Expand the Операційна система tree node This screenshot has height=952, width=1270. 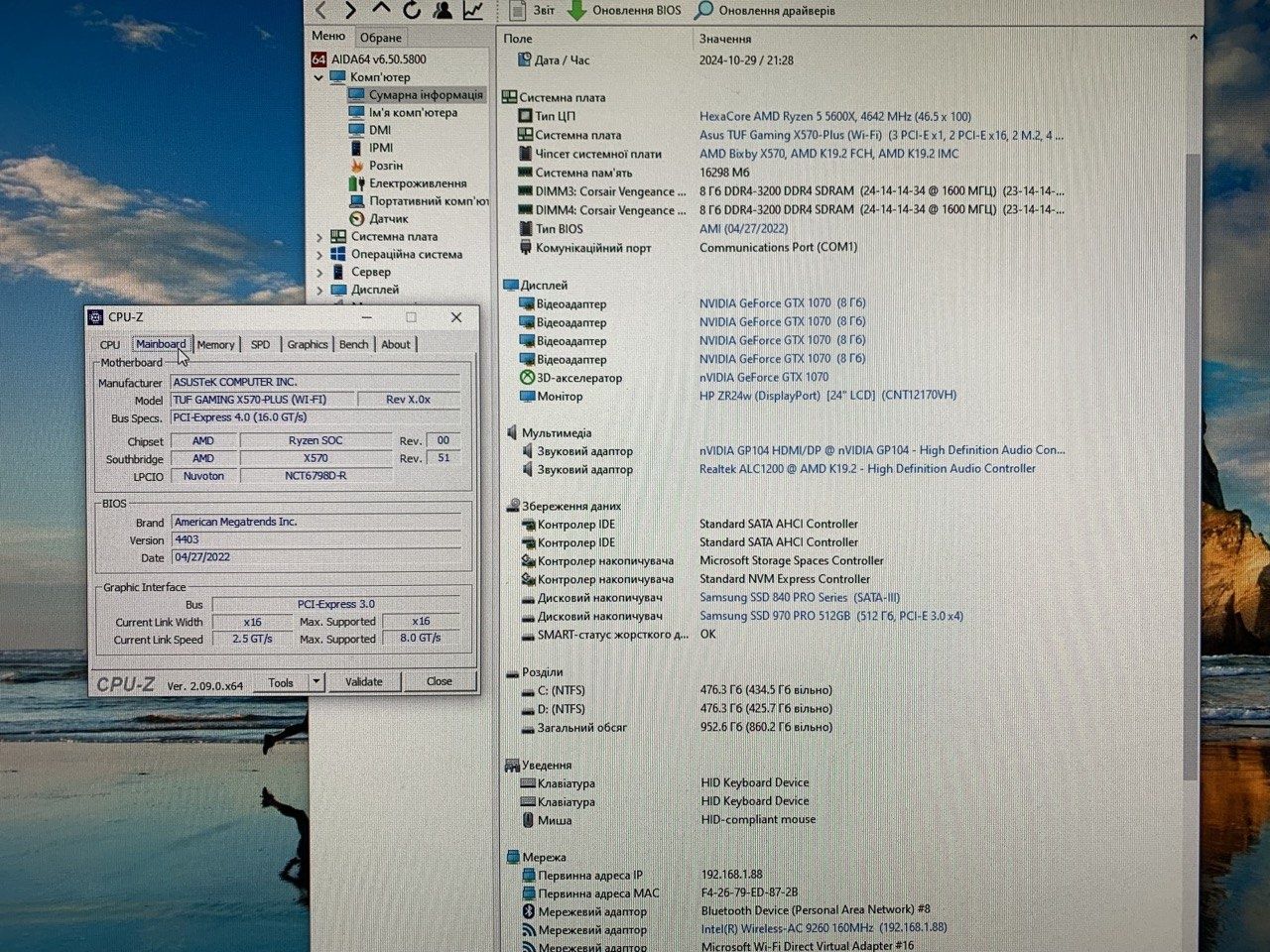(x=319, y=255)
